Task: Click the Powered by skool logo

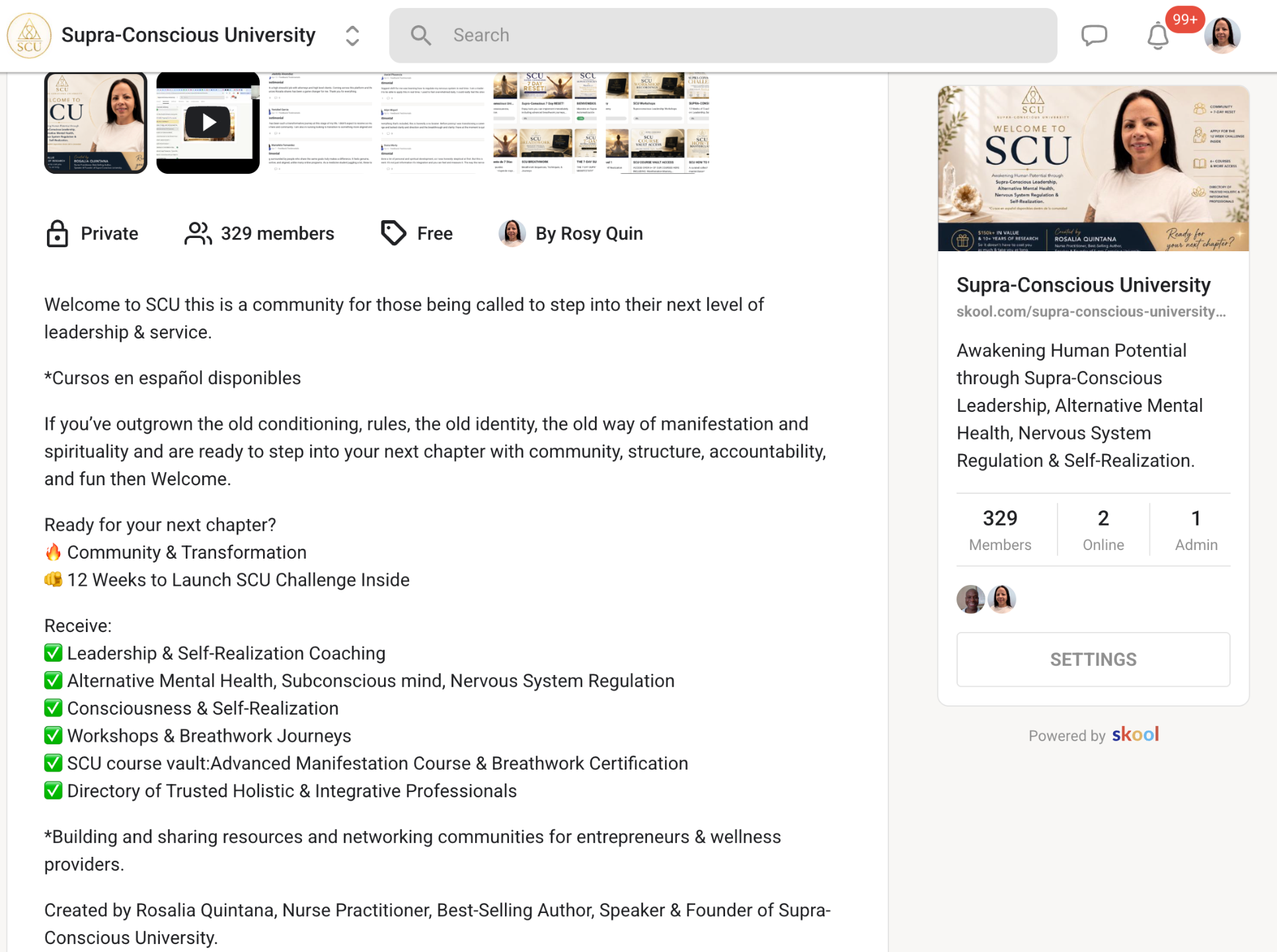Action: point(1135,734)
